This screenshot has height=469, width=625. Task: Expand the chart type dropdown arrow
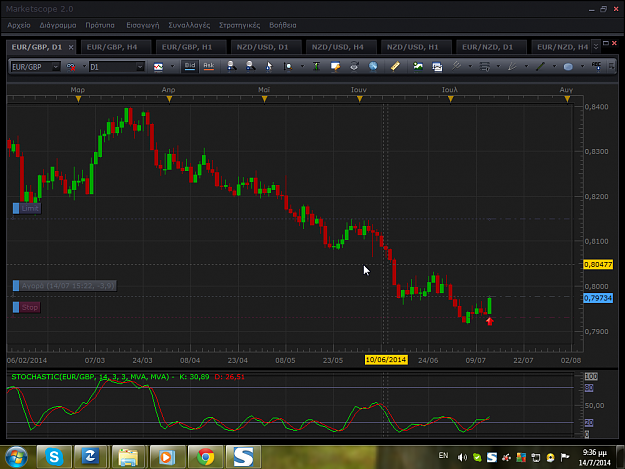(172, 67)
